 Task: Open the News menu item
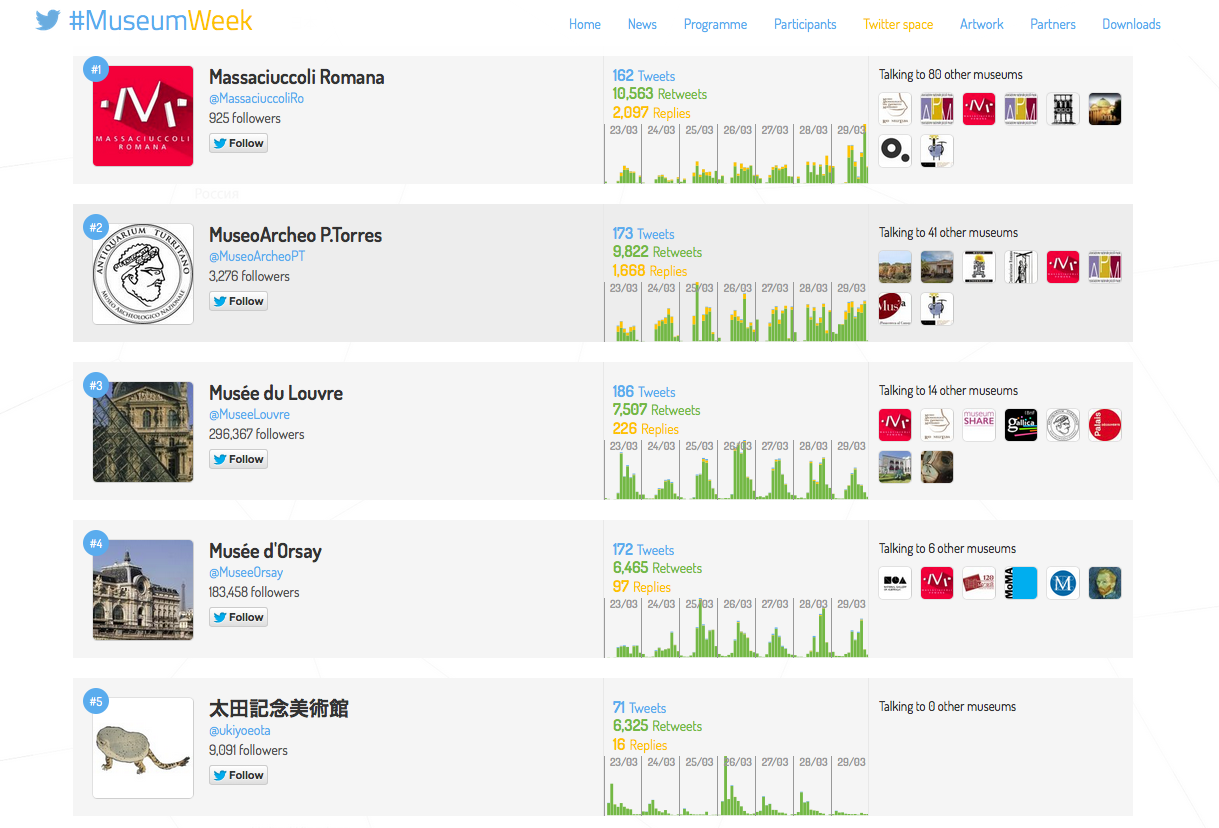click(x=642, y=24)
